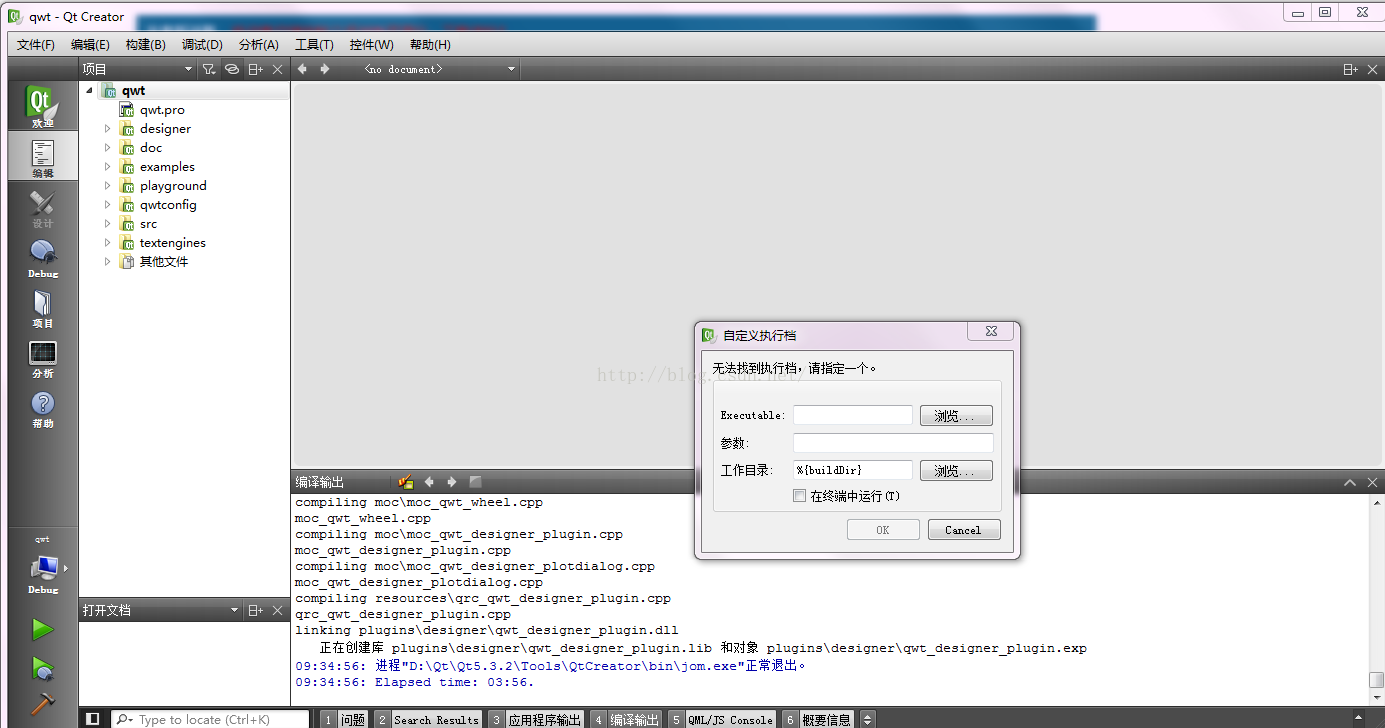Open the 编辑 (Edit) mode

click(x=42, y=157)
